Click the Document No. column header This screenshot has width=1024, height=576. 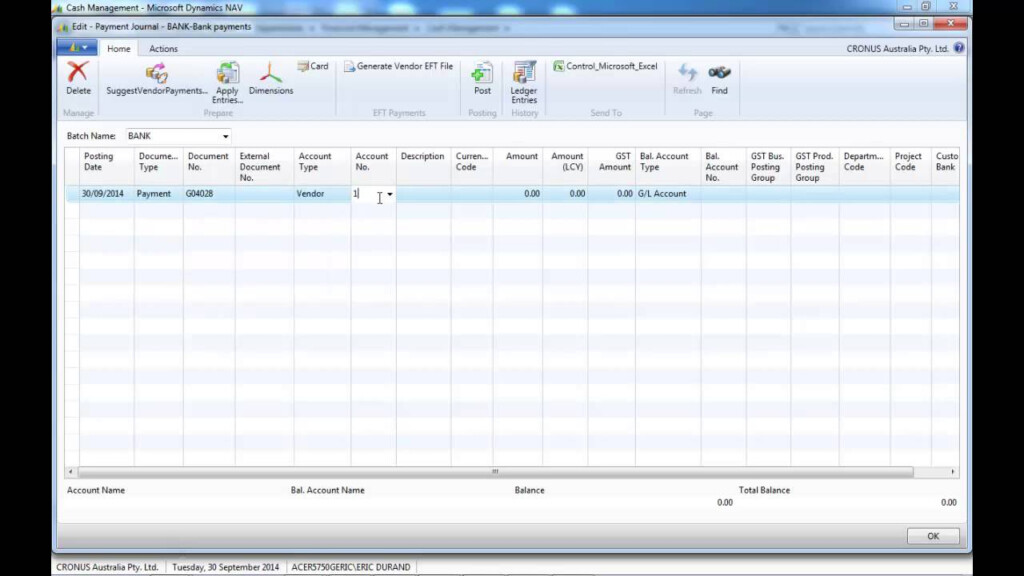point(209,167)
